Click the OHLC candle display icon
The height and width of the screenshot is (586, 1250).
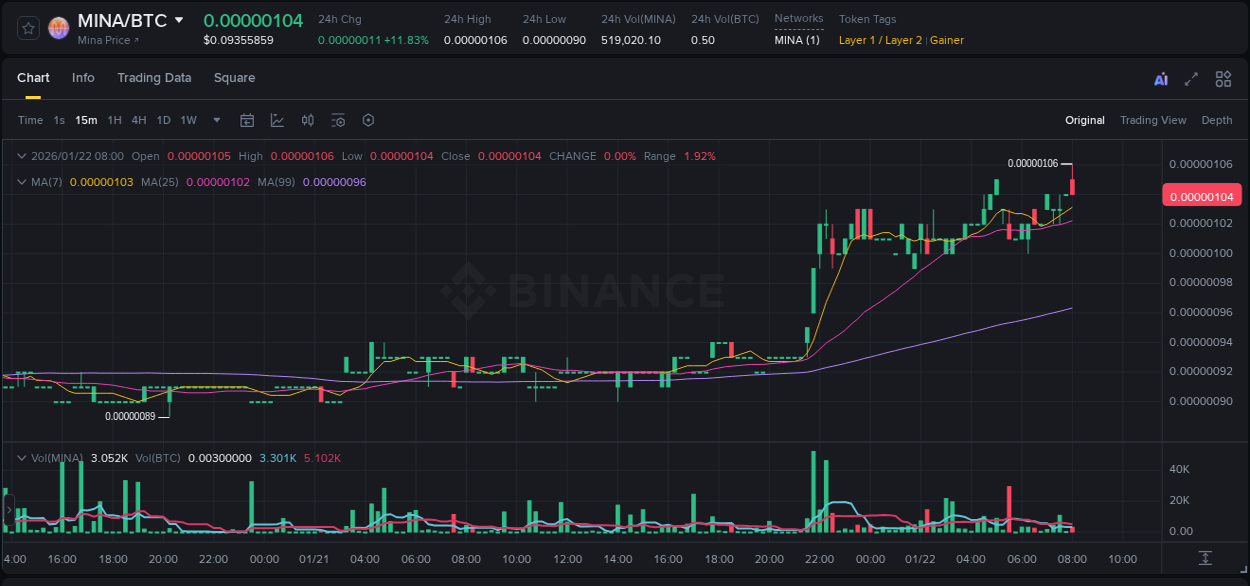tap(307, 120)
